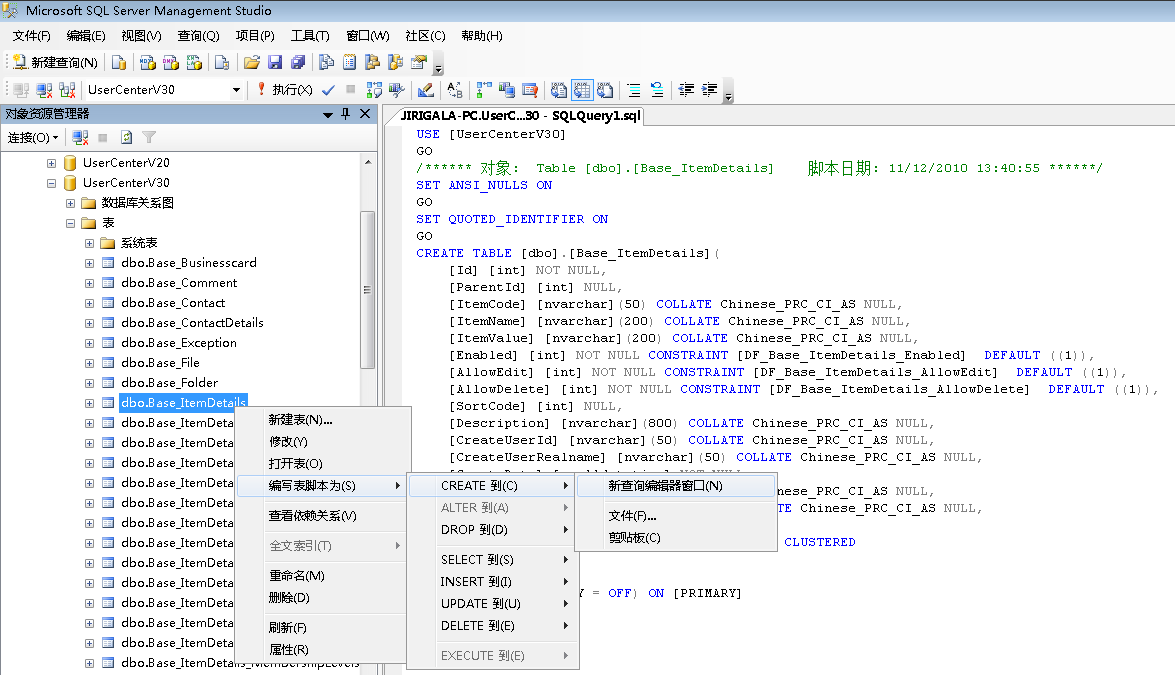1175x675 pixels.
Task: Click the Display Estimated Execution Plan icon
Action: tap(374, 90)
